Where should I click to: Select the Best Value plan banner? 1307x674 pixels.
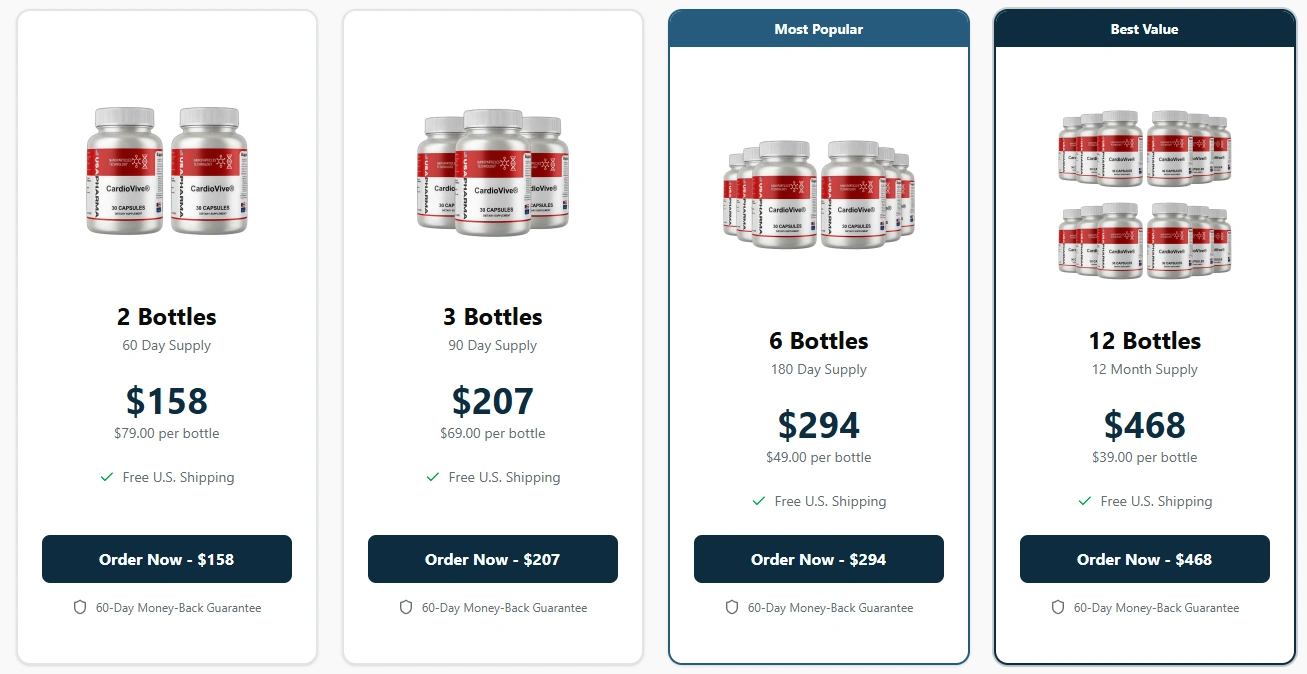point(1144,29)
